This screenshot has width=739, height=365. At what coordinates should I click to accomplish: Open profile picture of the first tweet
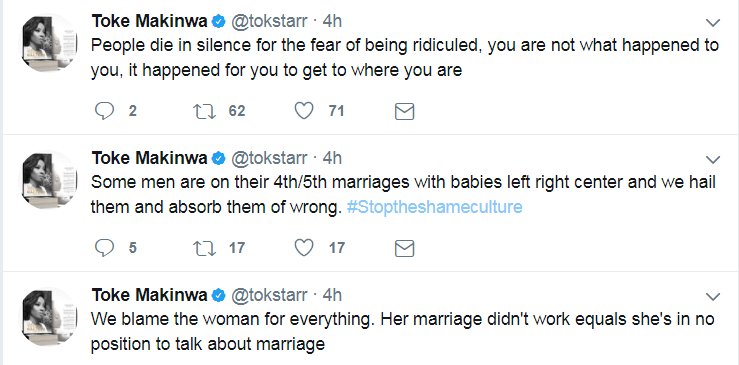click(x=49, y=43)
